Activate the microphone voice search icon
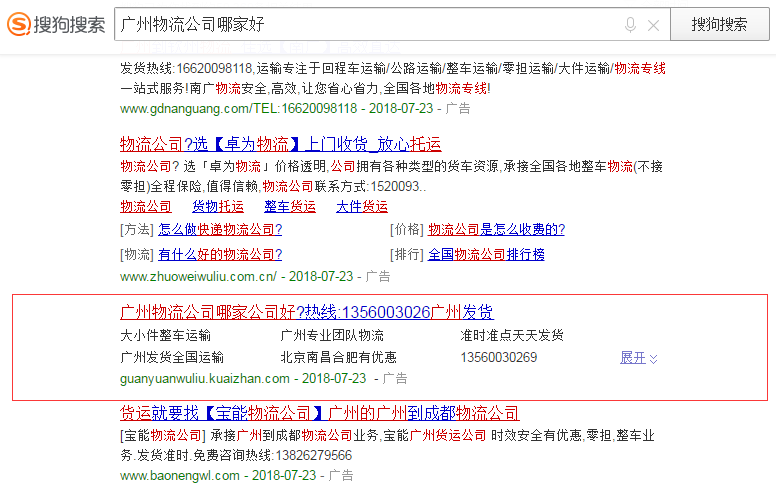 point(630,25)
